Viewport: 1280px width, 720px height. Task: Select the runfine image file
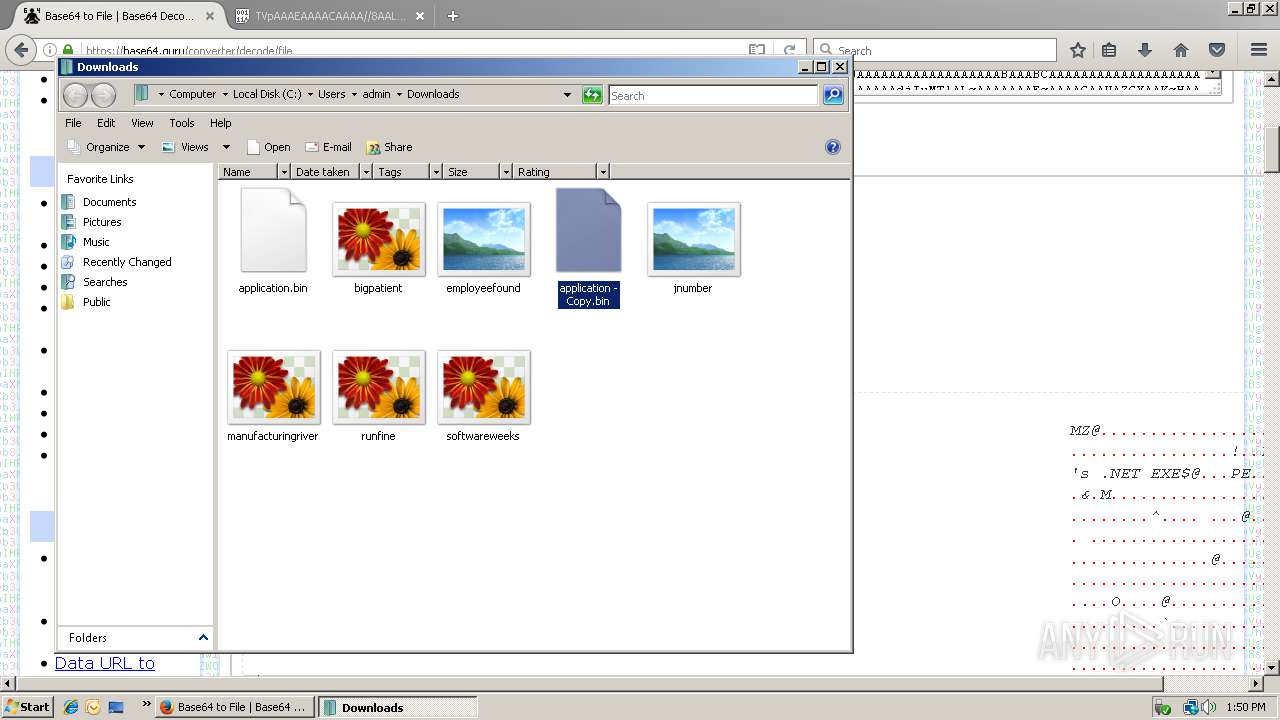(x=378, y=387)
